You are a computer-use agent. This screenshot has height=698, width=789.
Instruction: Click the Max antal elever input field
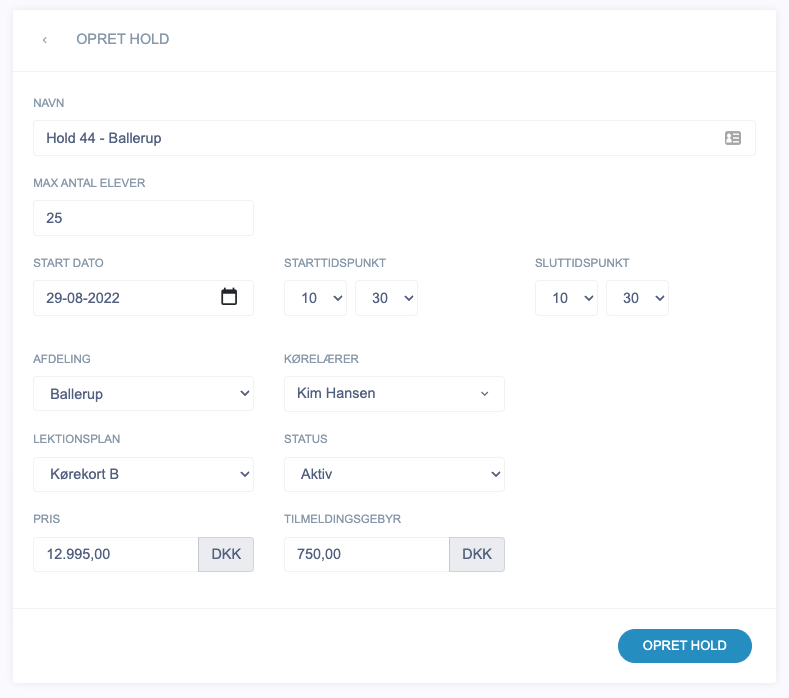[x=143, y=218]
